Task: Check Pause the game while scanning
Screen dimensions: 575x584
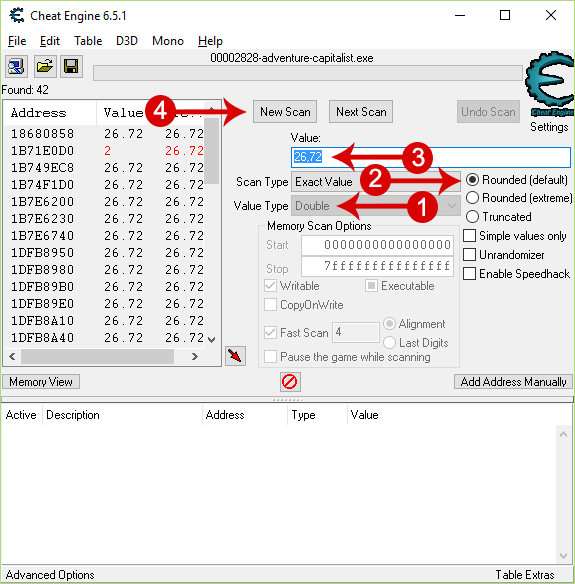Action: tap(270, 356)
